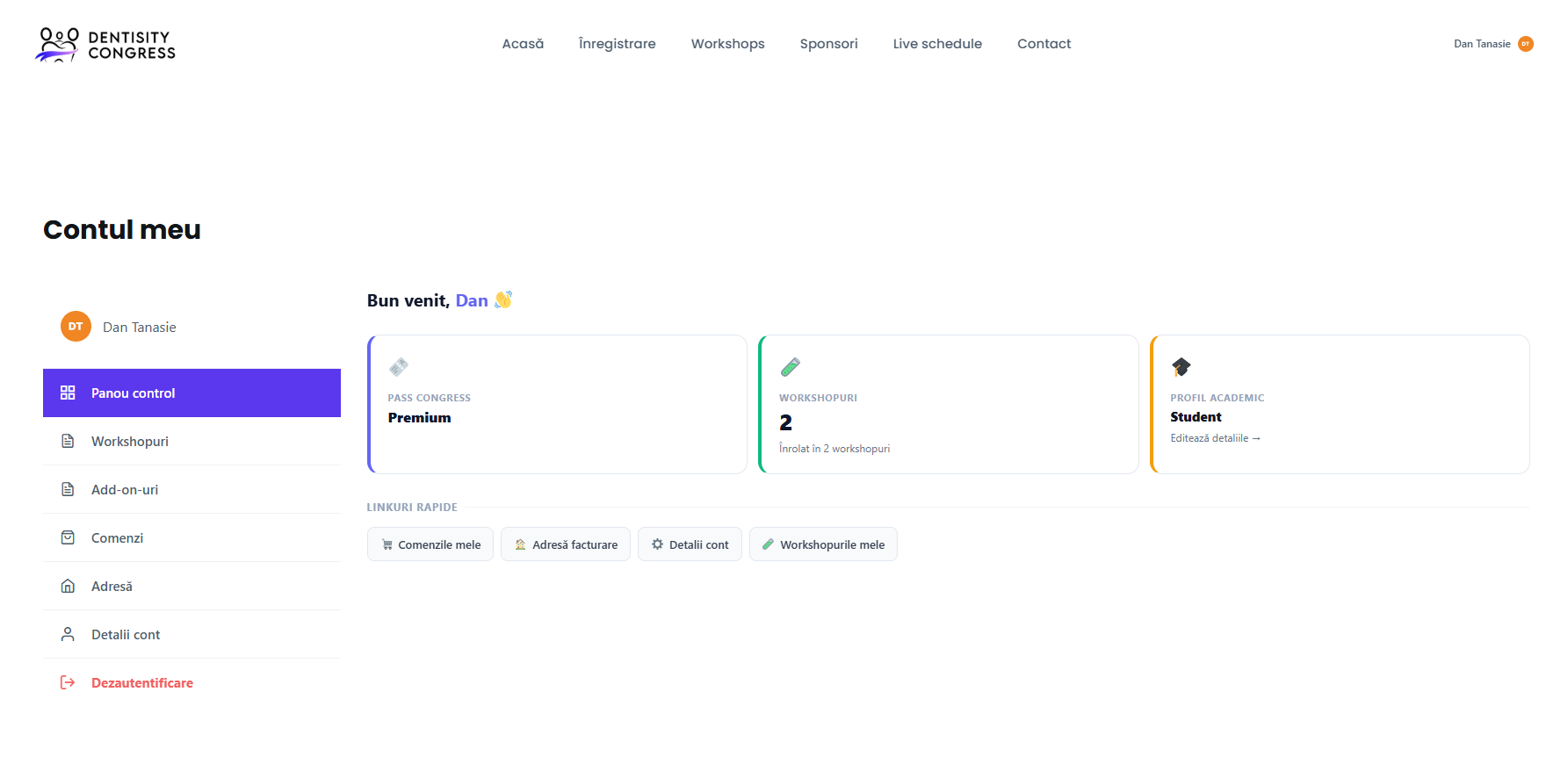Open Workshopuri in the sidebar
Image resolution: width=1568 pixels, height=764 pixels.
point(191,441)
